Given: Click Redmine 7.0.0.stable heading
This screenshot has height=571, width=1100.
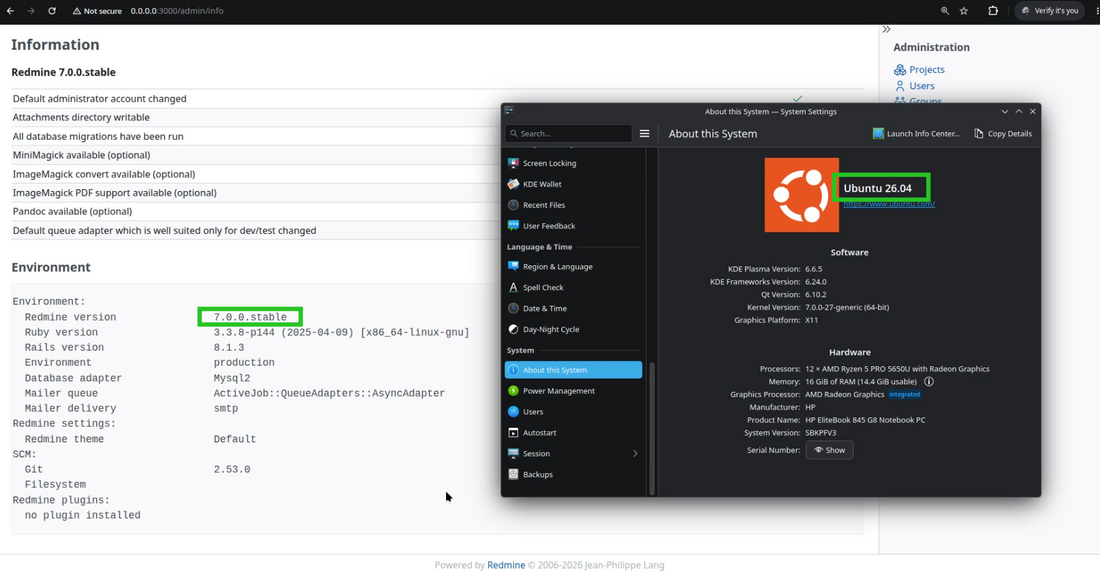Looking at the screenshot, I should [63, 72].
